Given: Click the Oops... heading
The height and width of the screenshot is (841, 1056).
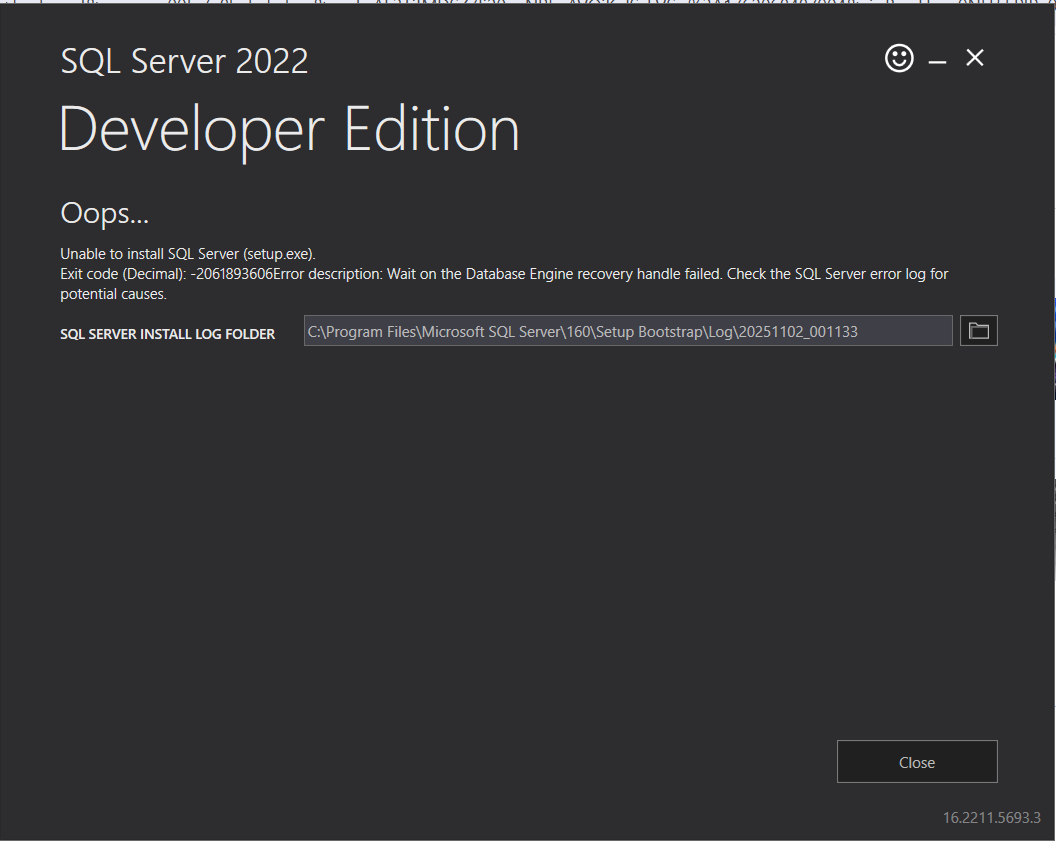Looking at the screenshot, I should (x=104, y=212).
